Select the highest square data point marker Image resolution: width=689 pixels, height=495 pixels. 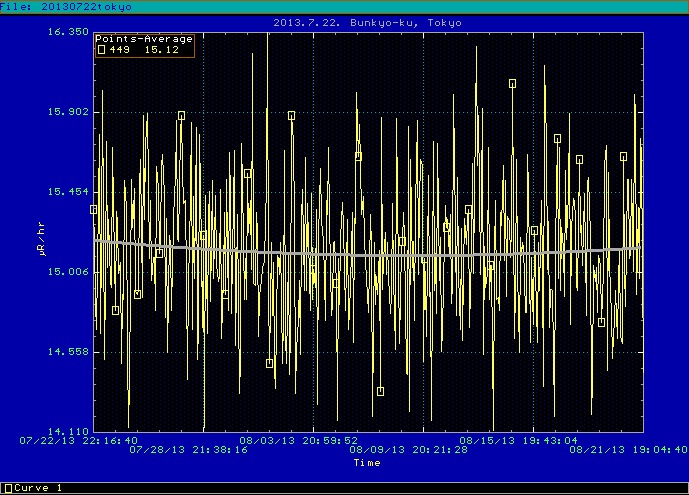[x=512, y=84]
